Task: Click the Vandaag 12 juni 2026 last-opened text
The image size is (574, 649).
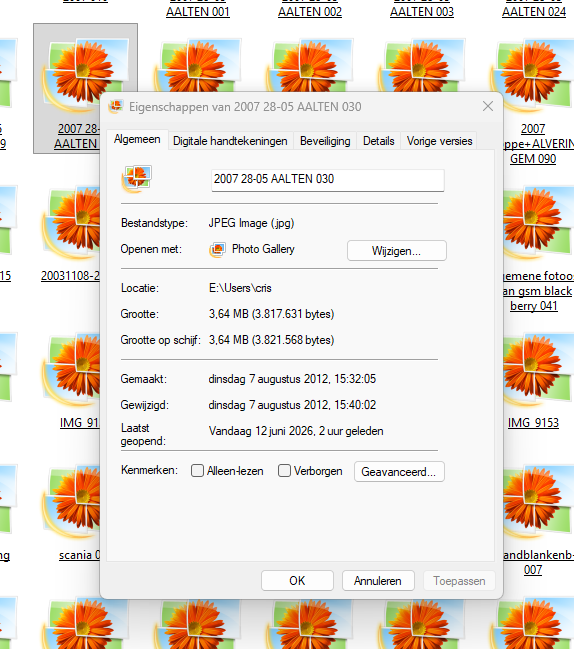Action: coord(296,431)
